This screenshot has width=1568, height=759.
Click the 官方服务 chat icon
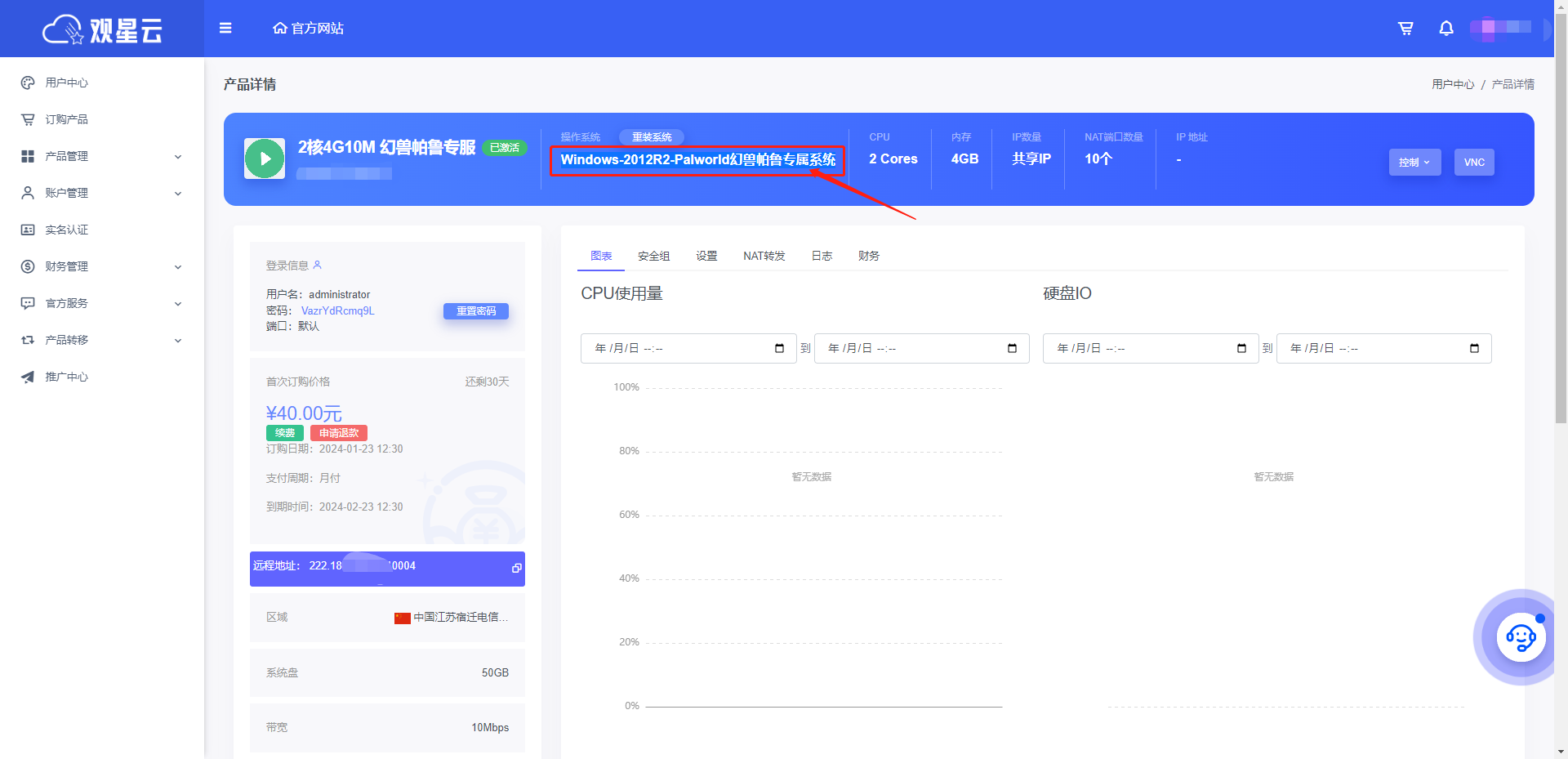coord(28,303)
